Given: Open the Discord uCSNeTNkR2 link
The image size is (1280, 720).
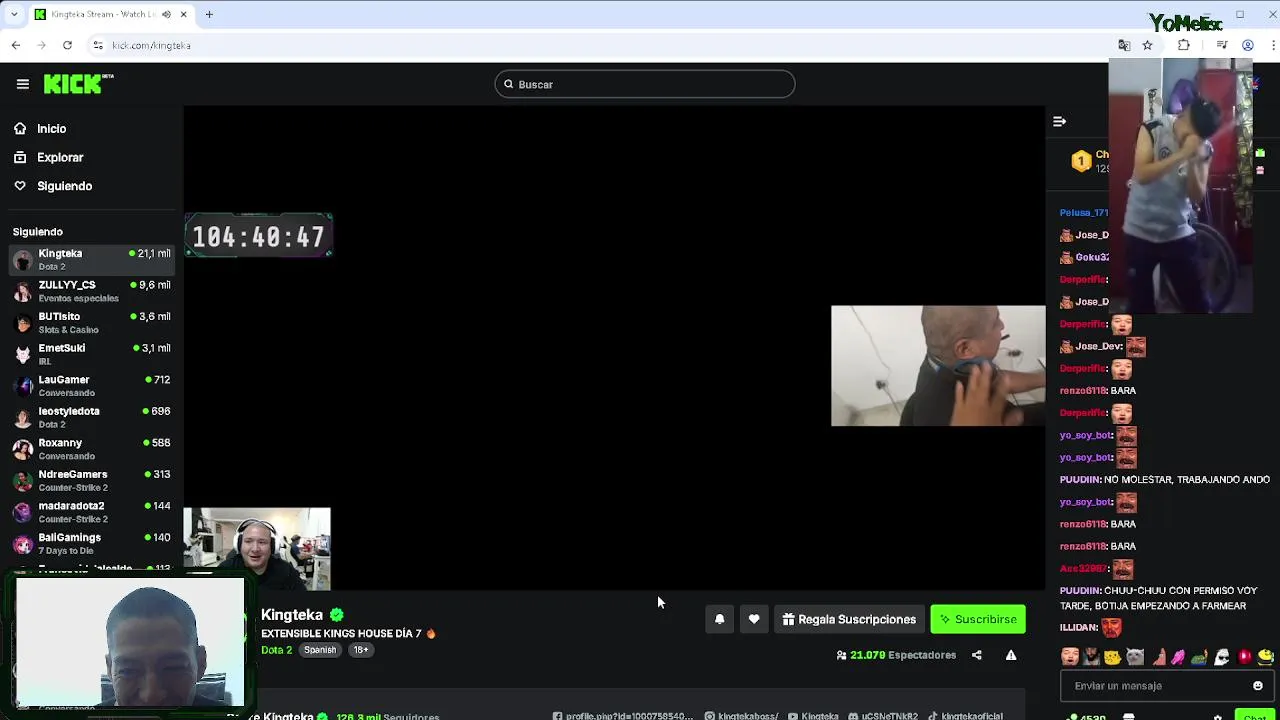Looking at the screenshot, I should (883, 716).
